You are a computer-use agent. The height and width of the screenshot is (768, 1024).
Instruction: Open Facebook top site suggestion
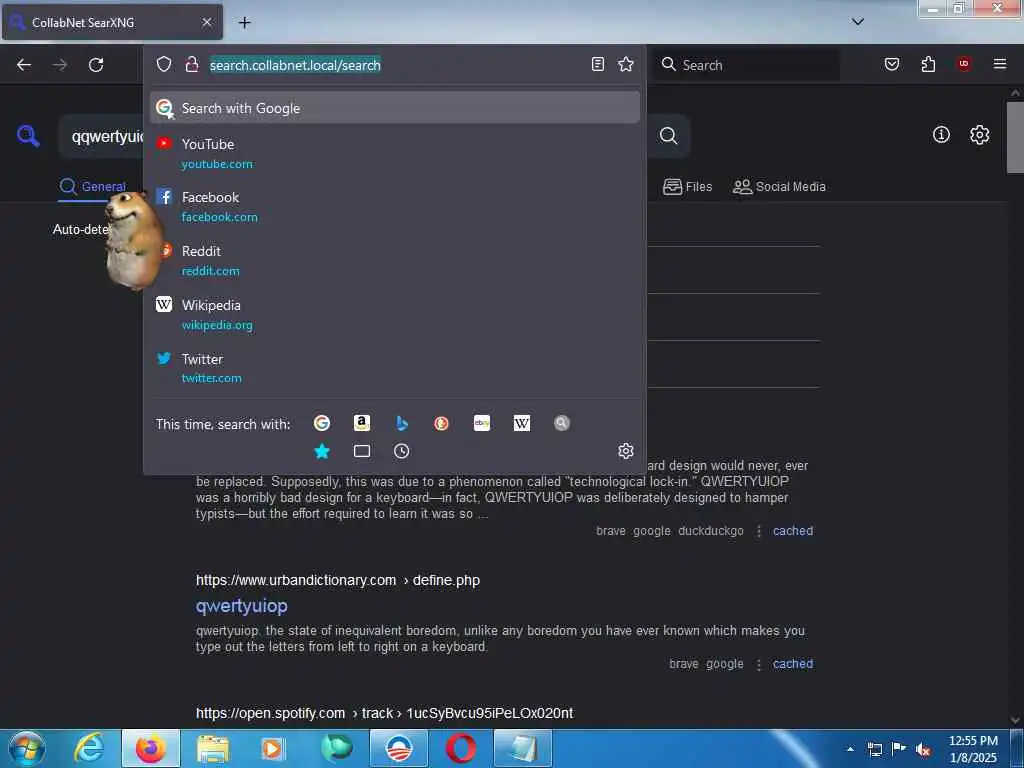tap(394, 207)
